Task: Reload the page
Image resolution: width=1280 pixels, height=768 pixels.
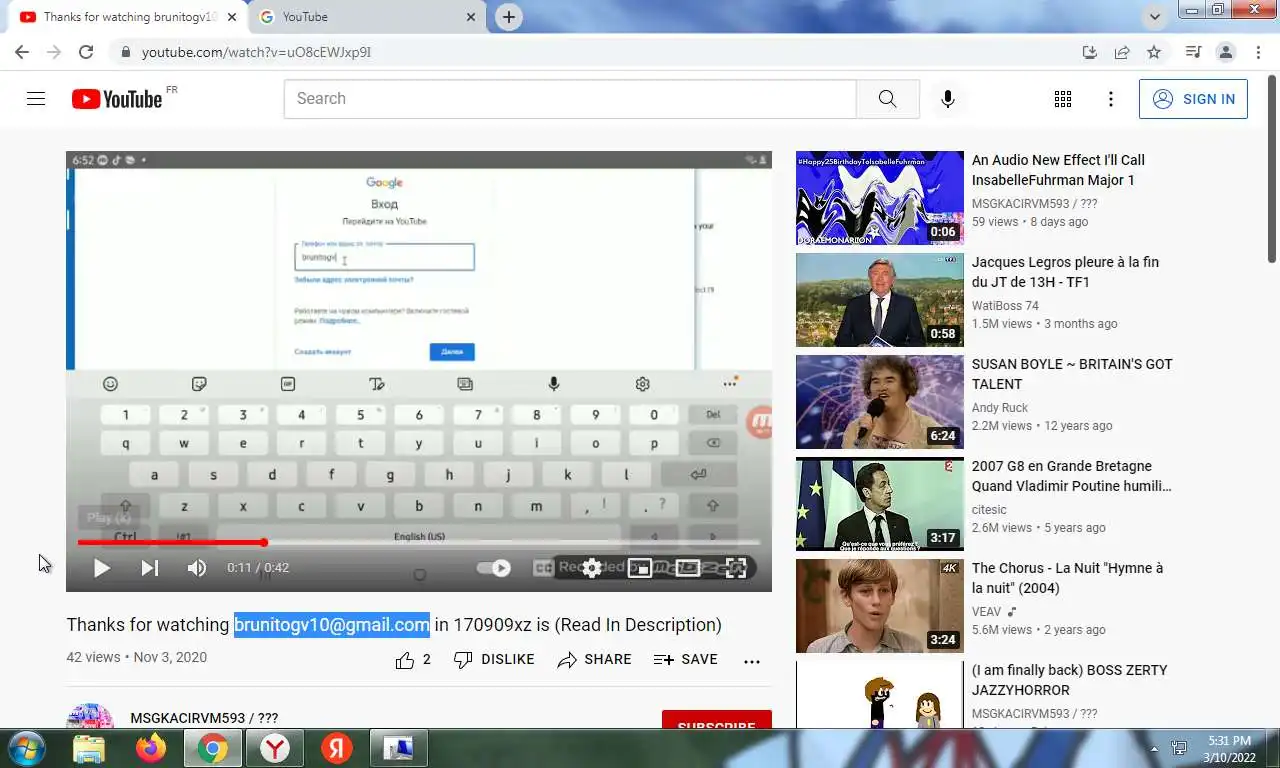Action: (86, 52)
